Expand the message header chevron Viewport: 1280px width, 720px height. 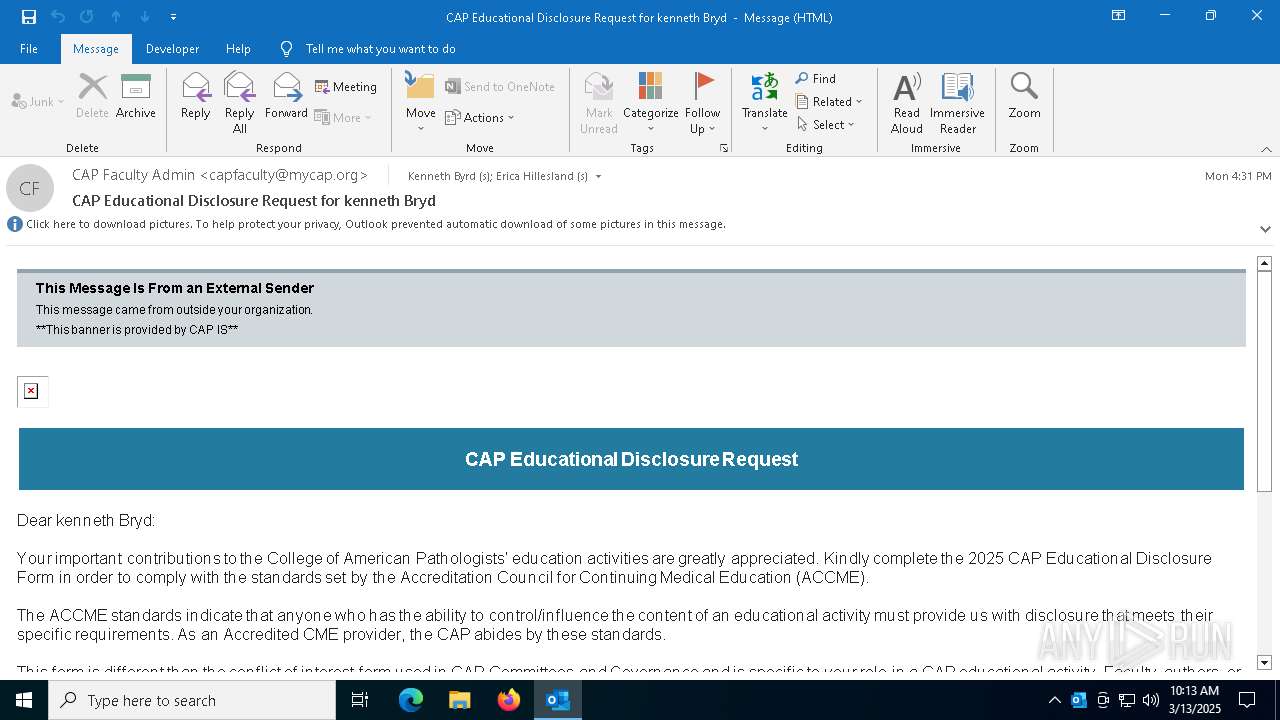(x=1265, y=229)
